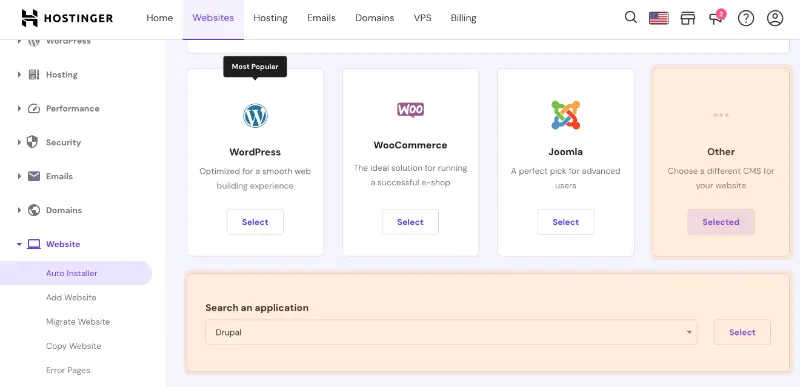The image size is (800, 387).
Task: Open the VPS tab
Action: click(422, 18)
